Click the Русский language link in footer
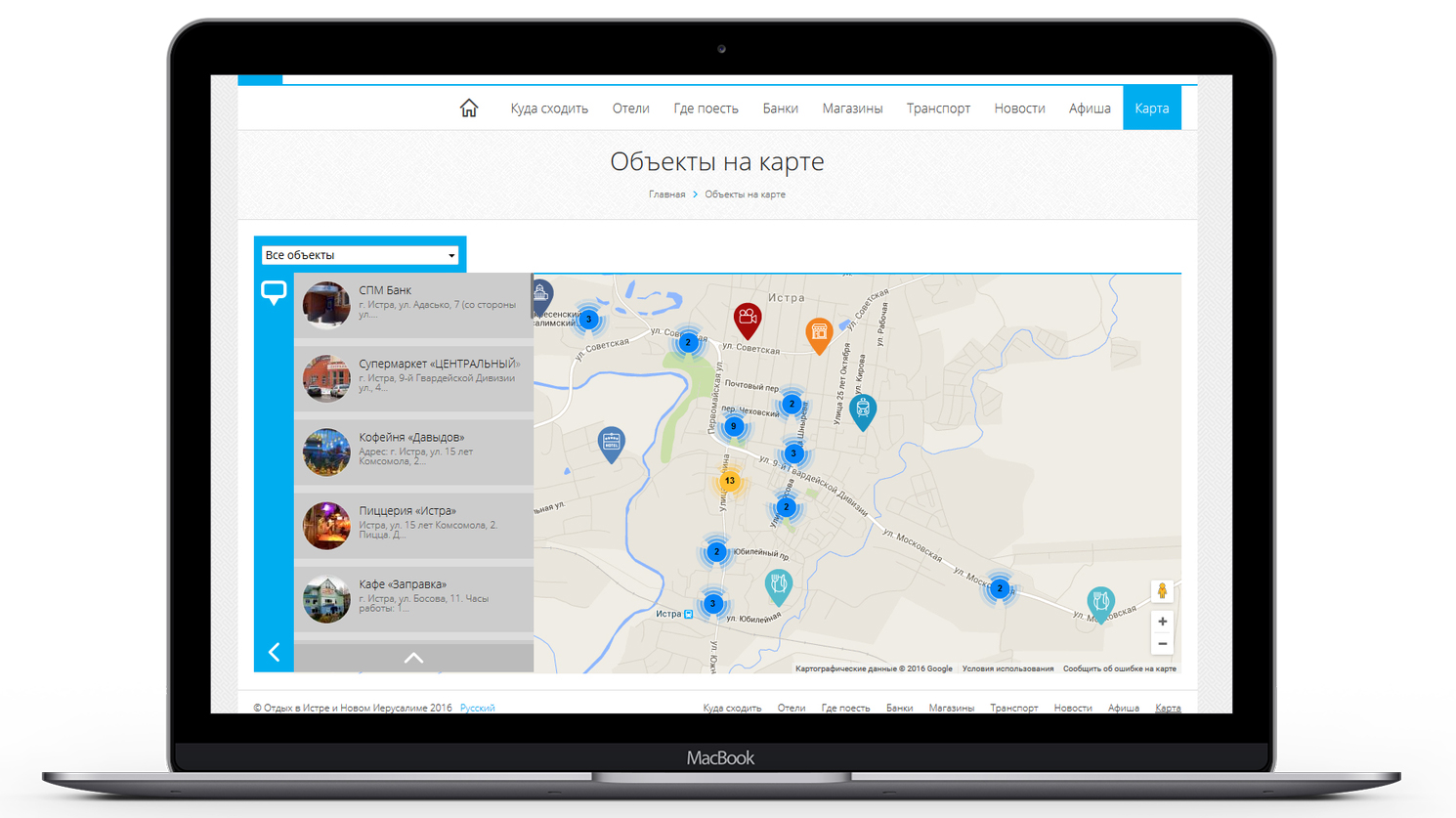The width and height of the screenshot is (1456, 818). click(477, 708)
